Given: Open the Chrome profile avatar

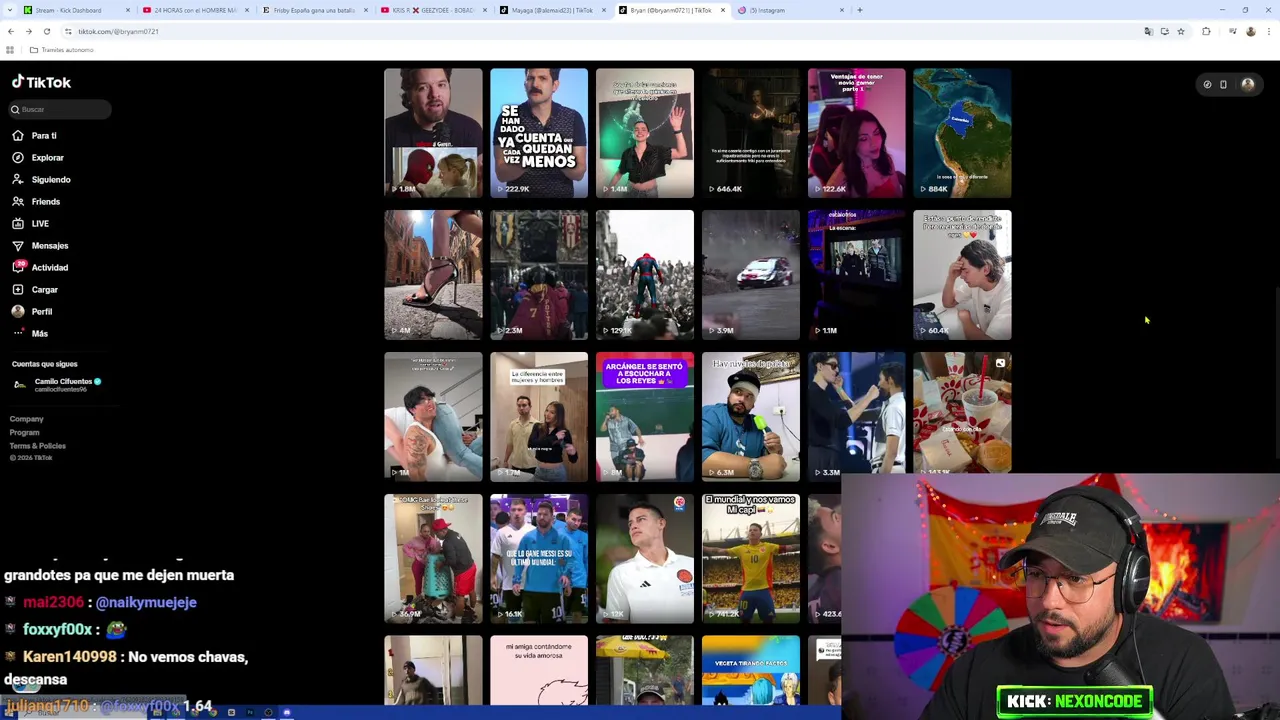Looking at the screenshot, I should coord(1250,31).
